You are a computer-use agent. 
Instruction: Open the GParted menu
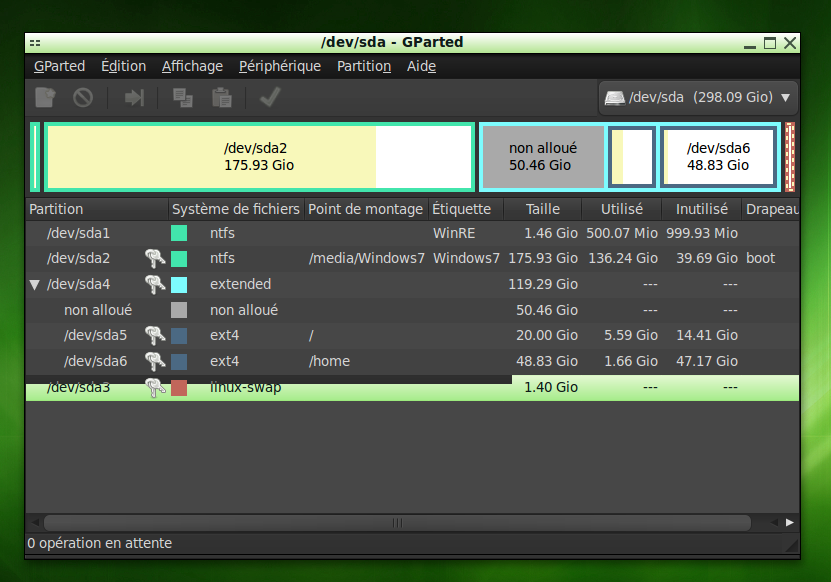point(59,66)
